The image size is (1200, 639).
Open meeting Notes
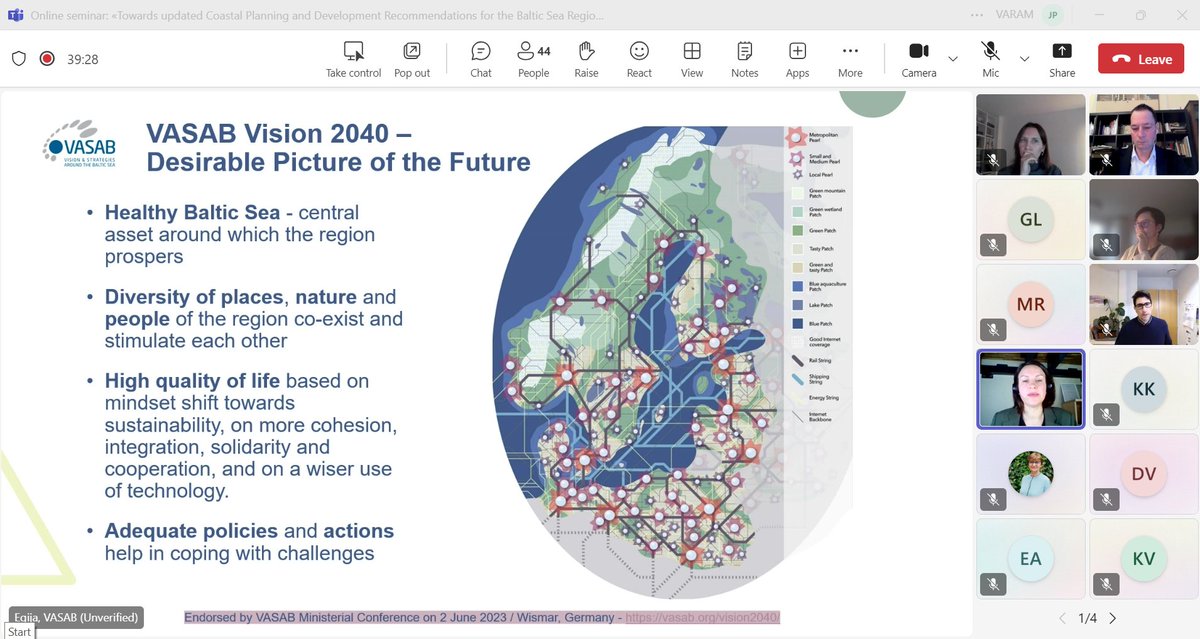pos(745,59)
